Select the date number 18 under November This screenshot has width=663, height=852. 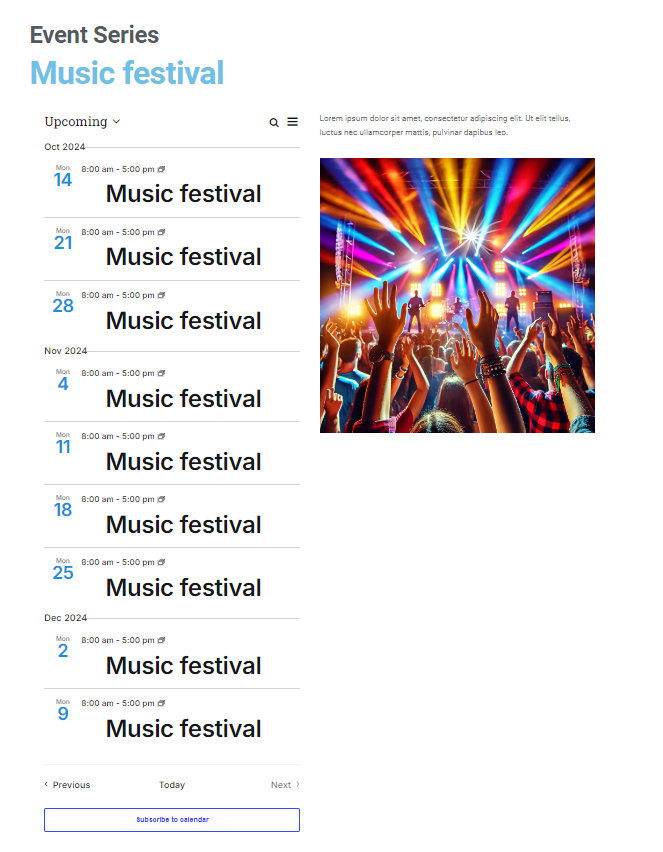pyautogui.click(x=63, y=510)
